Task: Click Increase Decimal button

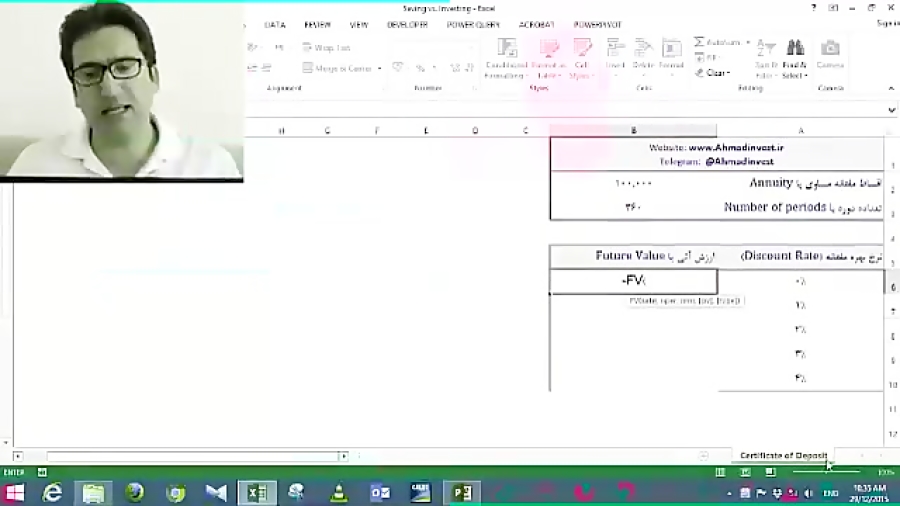Action: click(455, 68)
